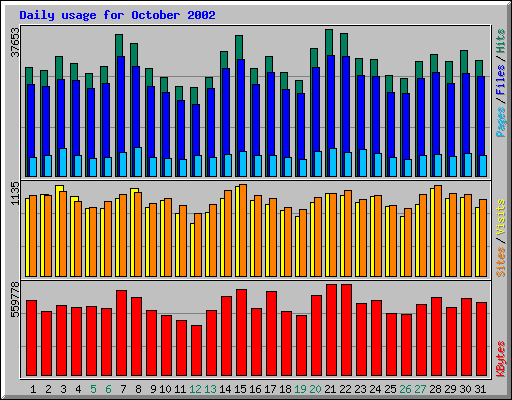This screenshot has width=512, height=400.
Task: Click the "Daily usage for October 2002" title
Action: (x=117, y=15)
